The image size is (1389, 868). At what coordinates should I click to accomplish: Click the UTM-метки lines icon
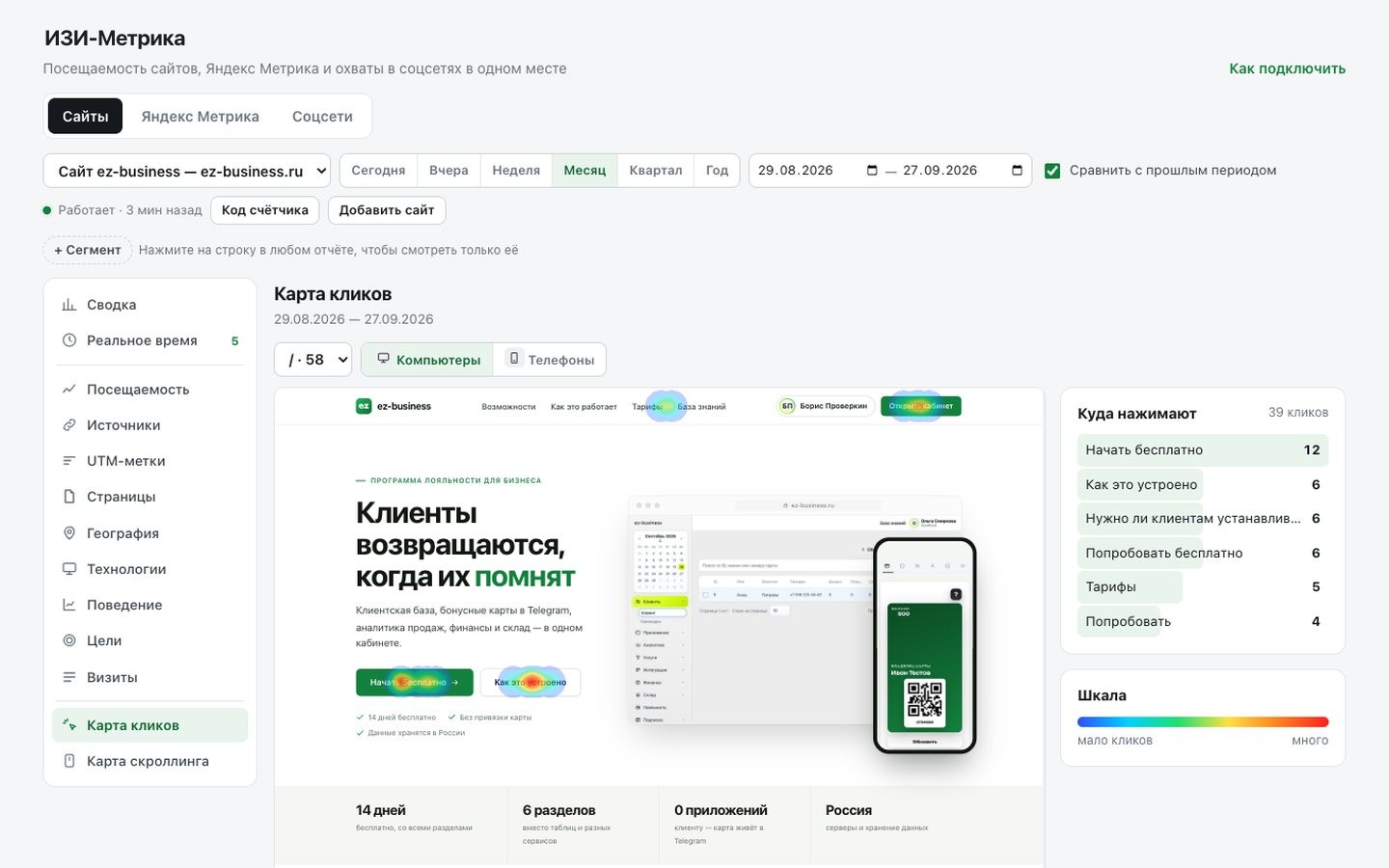(69, 461)
